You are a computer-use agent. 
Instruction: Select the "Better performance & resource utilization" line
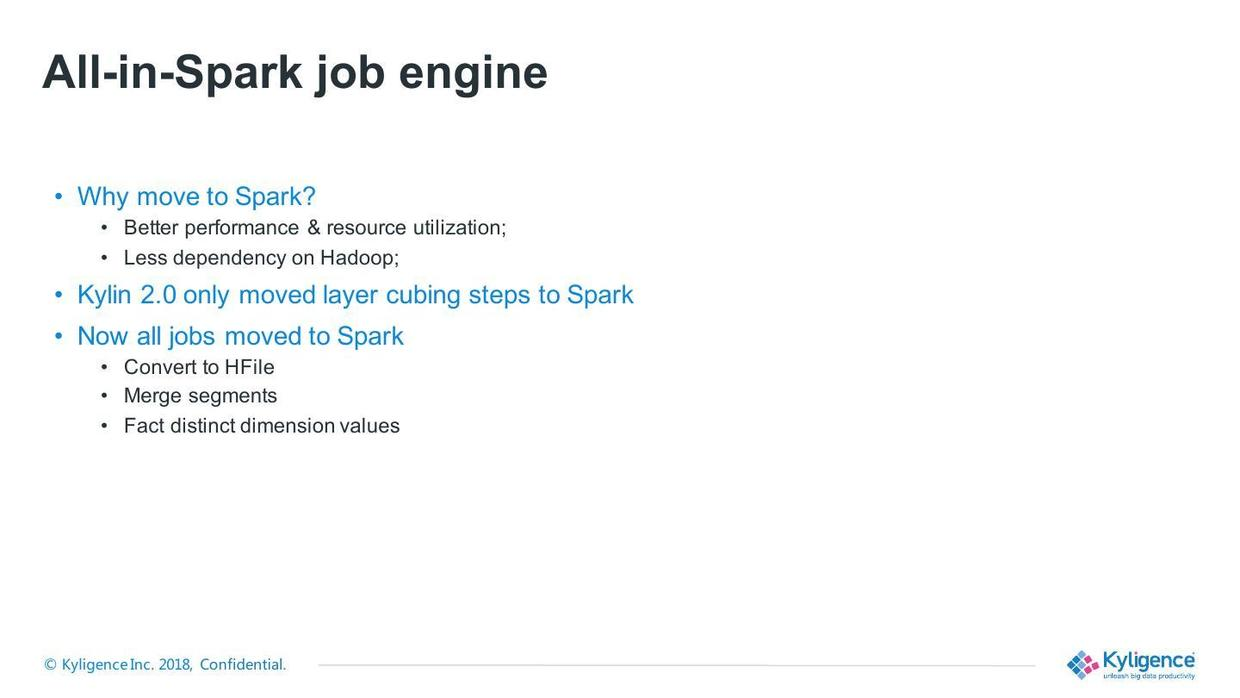point(314,228)
